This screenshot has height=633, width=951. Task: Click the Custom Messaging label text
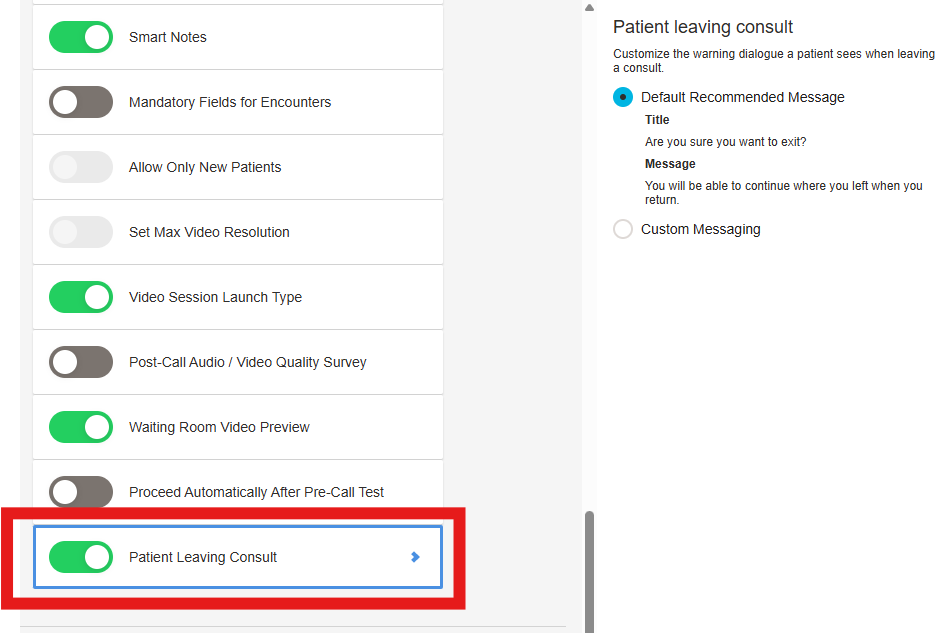point(701,229)
